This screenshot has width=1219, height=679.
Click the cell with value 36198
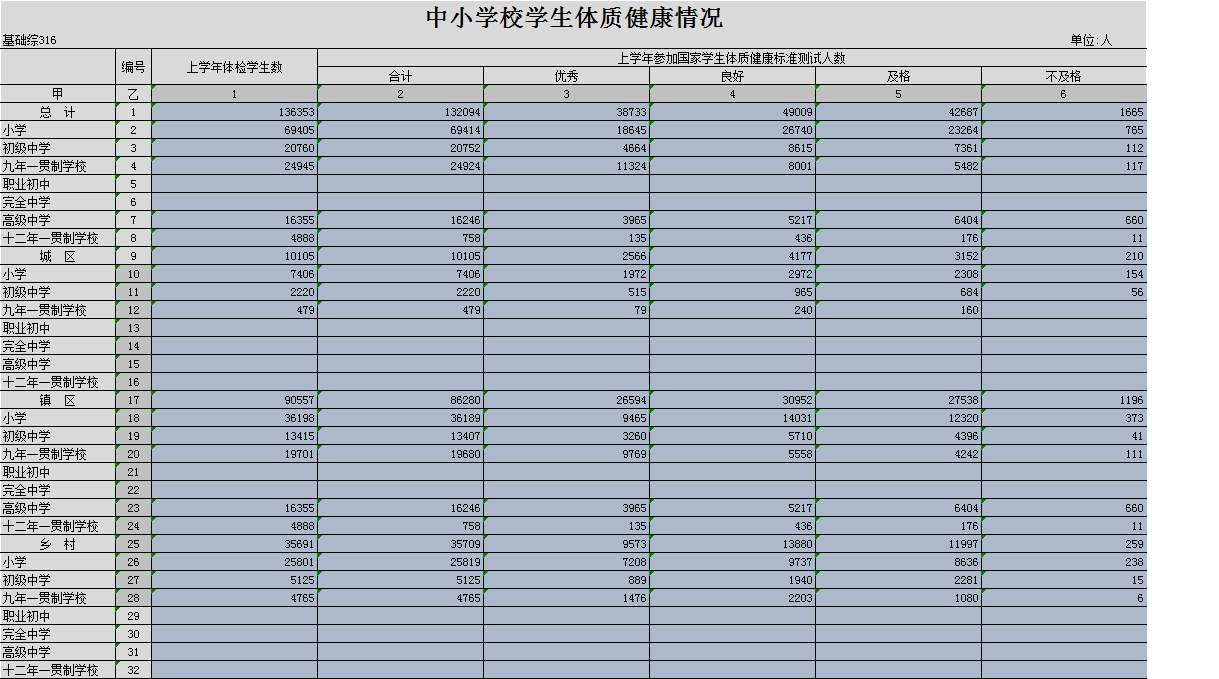pyautogui.click(x=235, y=418)
